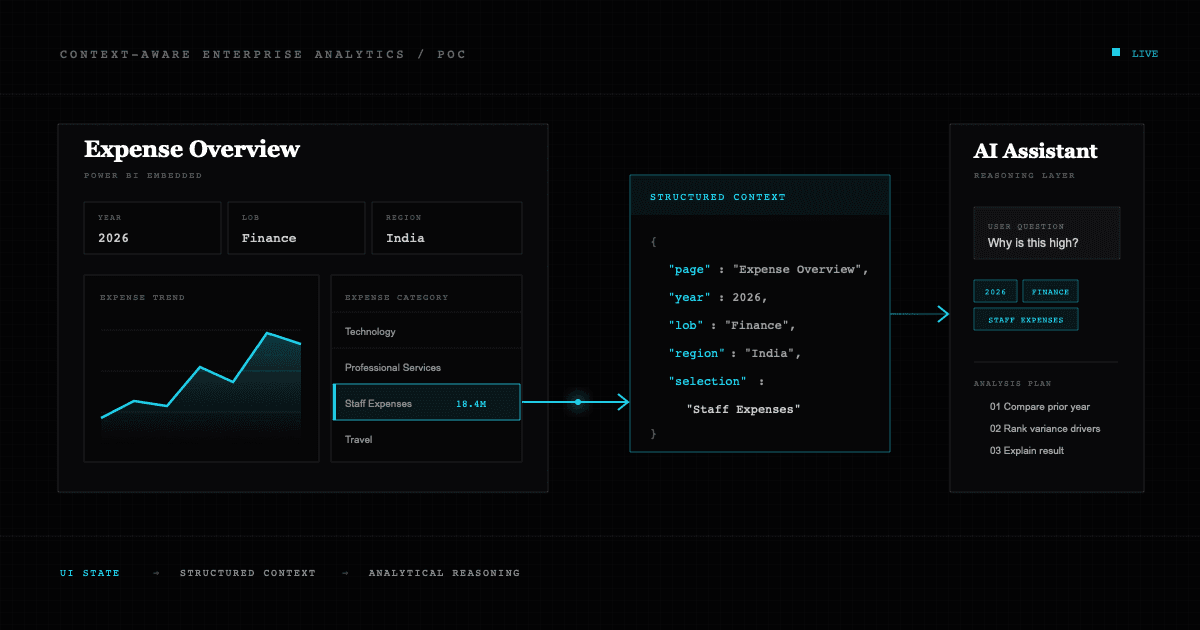Click the POWER BI EMBEDDED label
This screenshot has height=630, width=1200.
(143, 176)
